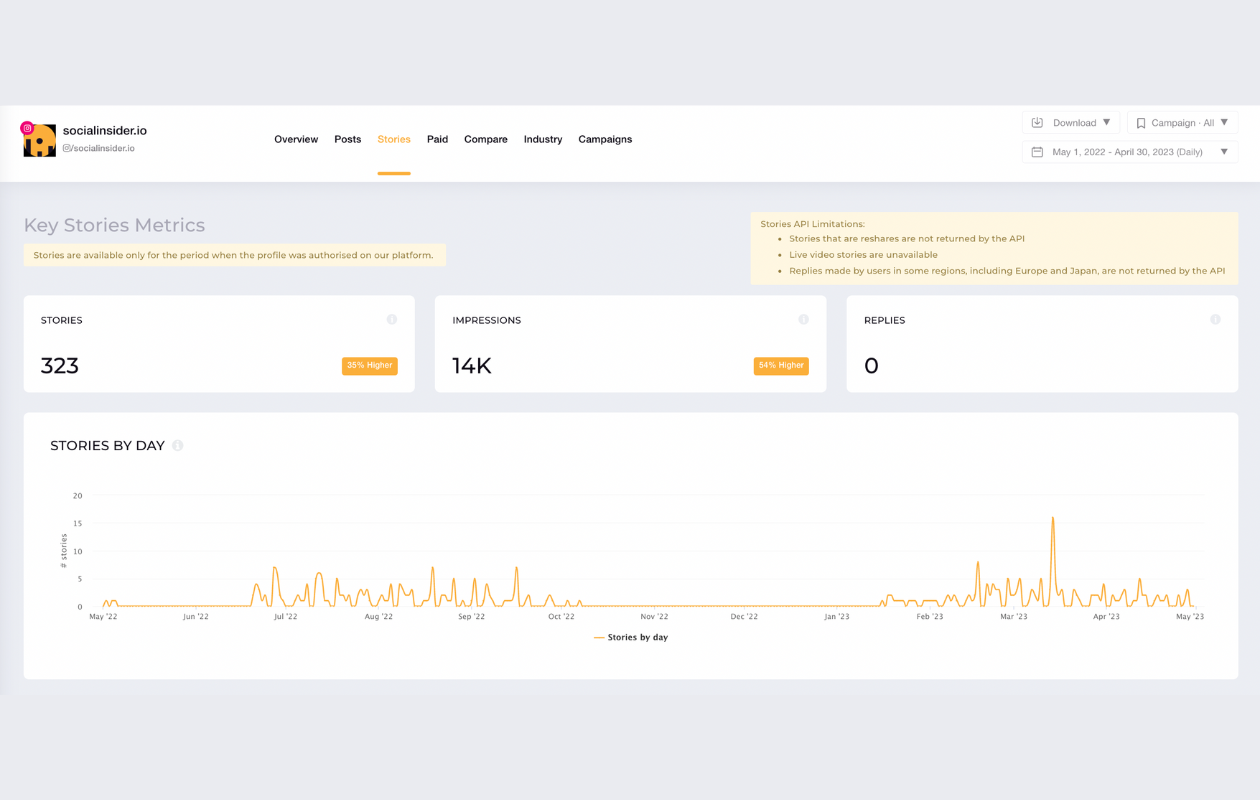Open the date range dropdown arrow

(1224, 152)
